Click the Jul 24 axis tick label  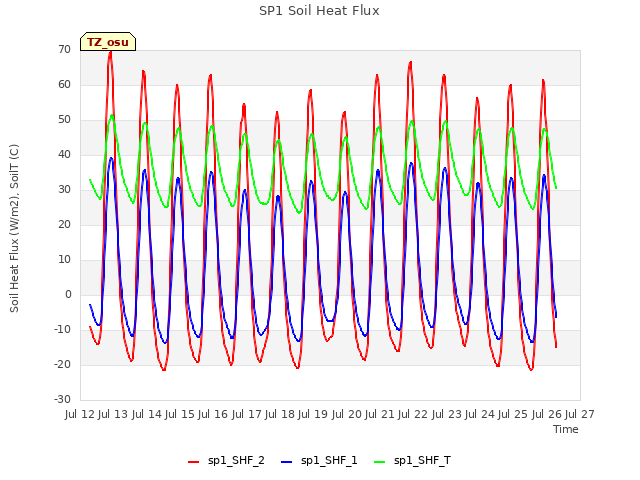click(480, 414)
